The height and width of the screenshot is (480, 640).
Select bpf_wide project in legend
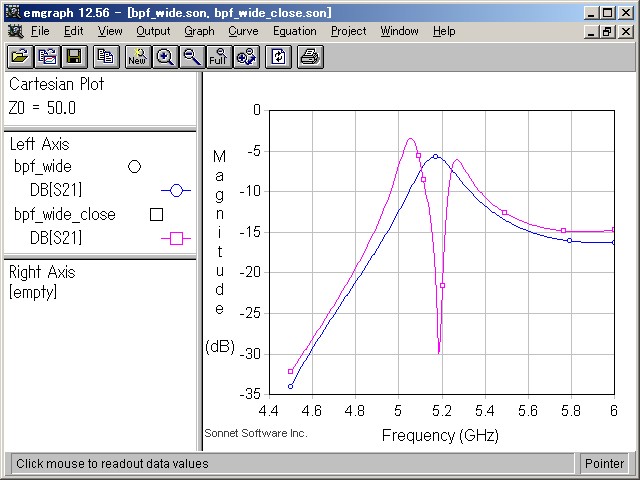pos(43,167)
